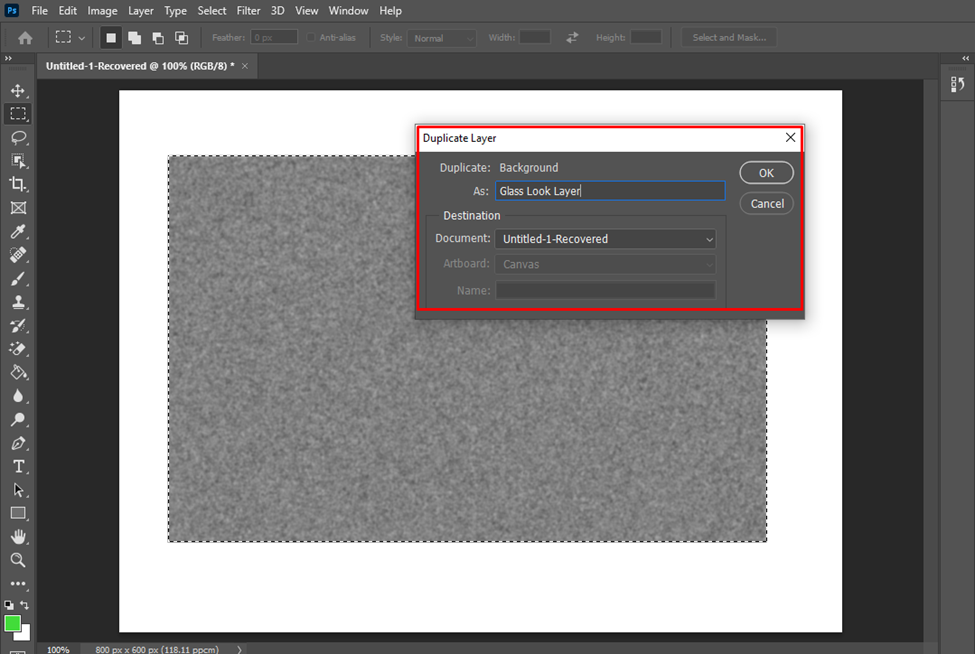Select the Pen tool
Viewport: 975px width, 654px height.
pos(18,443)
